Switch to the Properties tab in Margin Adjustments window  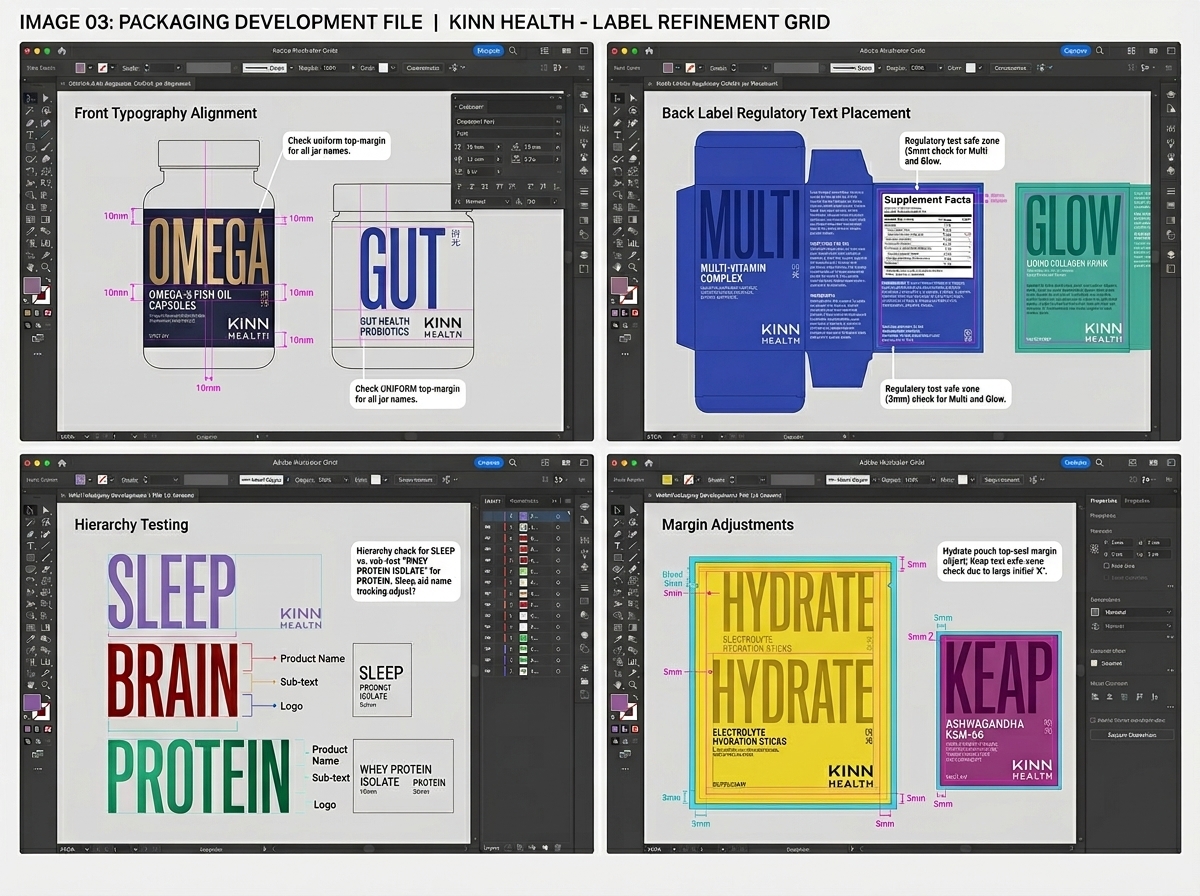tap(1104, 501)
